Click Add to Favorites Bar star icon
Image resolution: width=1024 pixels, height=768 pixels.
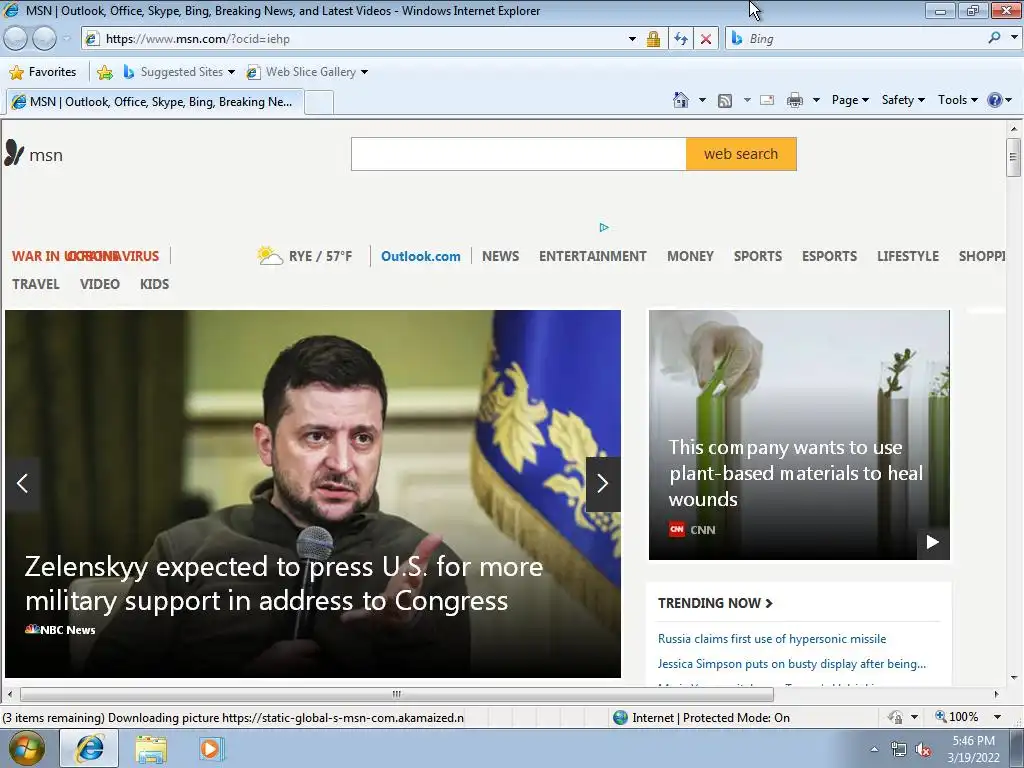pos(104,72)
